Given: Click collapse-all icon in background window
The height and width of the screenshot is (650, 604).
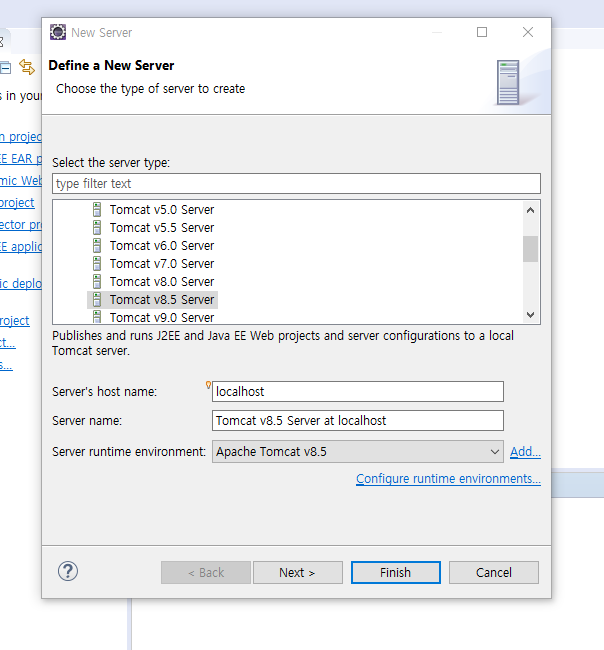Looking at the screenshot, I should 5,68.
